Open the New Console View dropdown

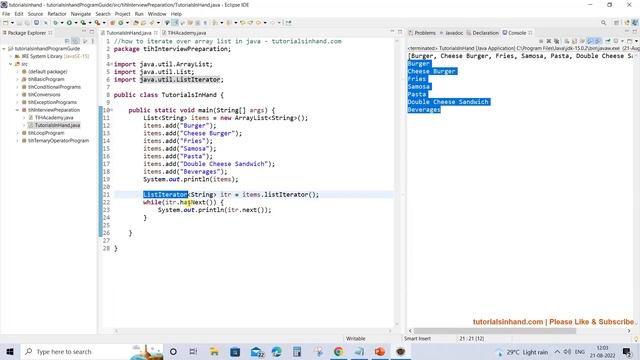(x=637, y=41)
